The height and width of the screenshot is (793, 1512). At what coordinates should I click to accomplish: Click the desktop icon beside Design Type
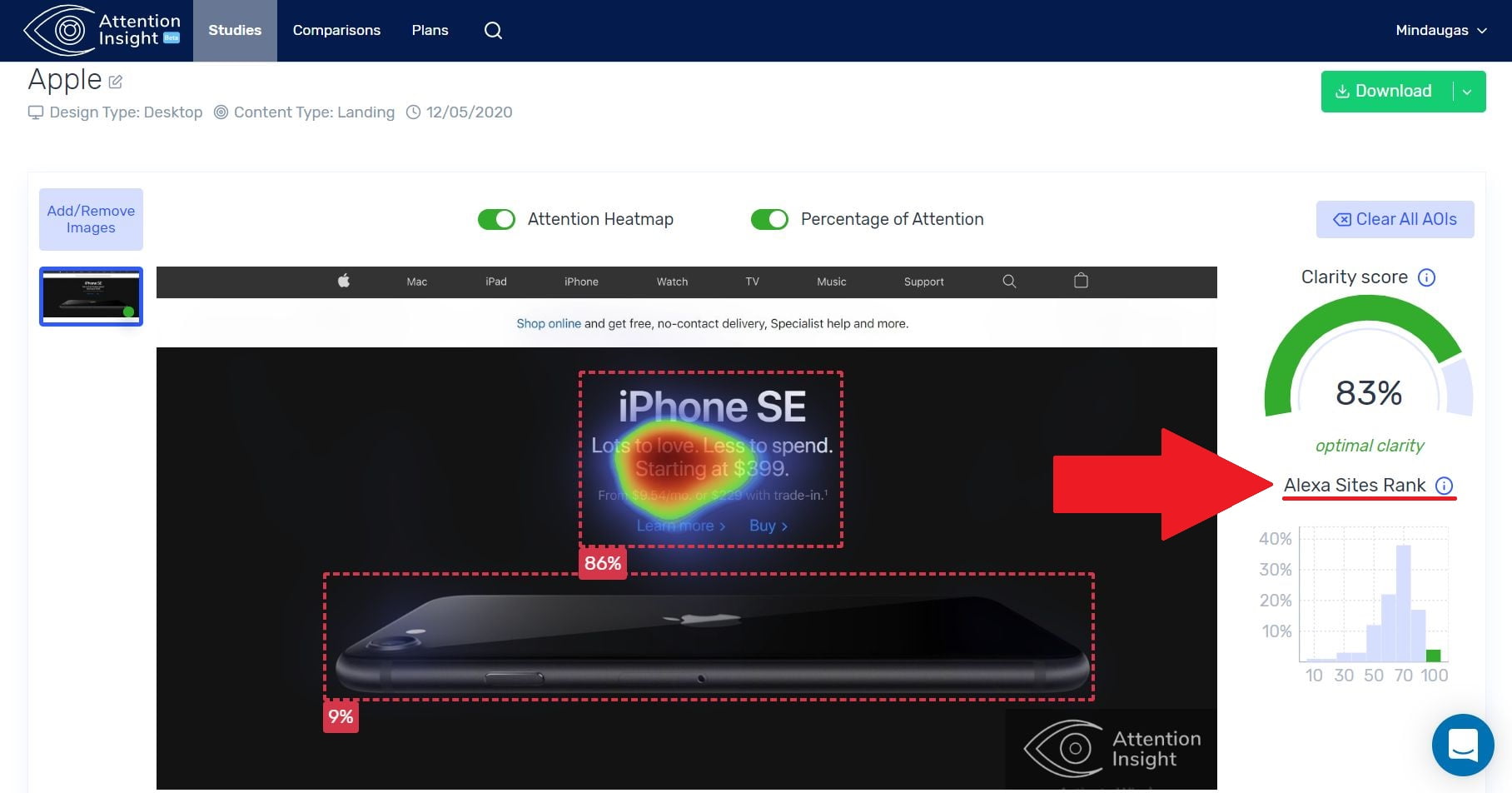point(36,112)
